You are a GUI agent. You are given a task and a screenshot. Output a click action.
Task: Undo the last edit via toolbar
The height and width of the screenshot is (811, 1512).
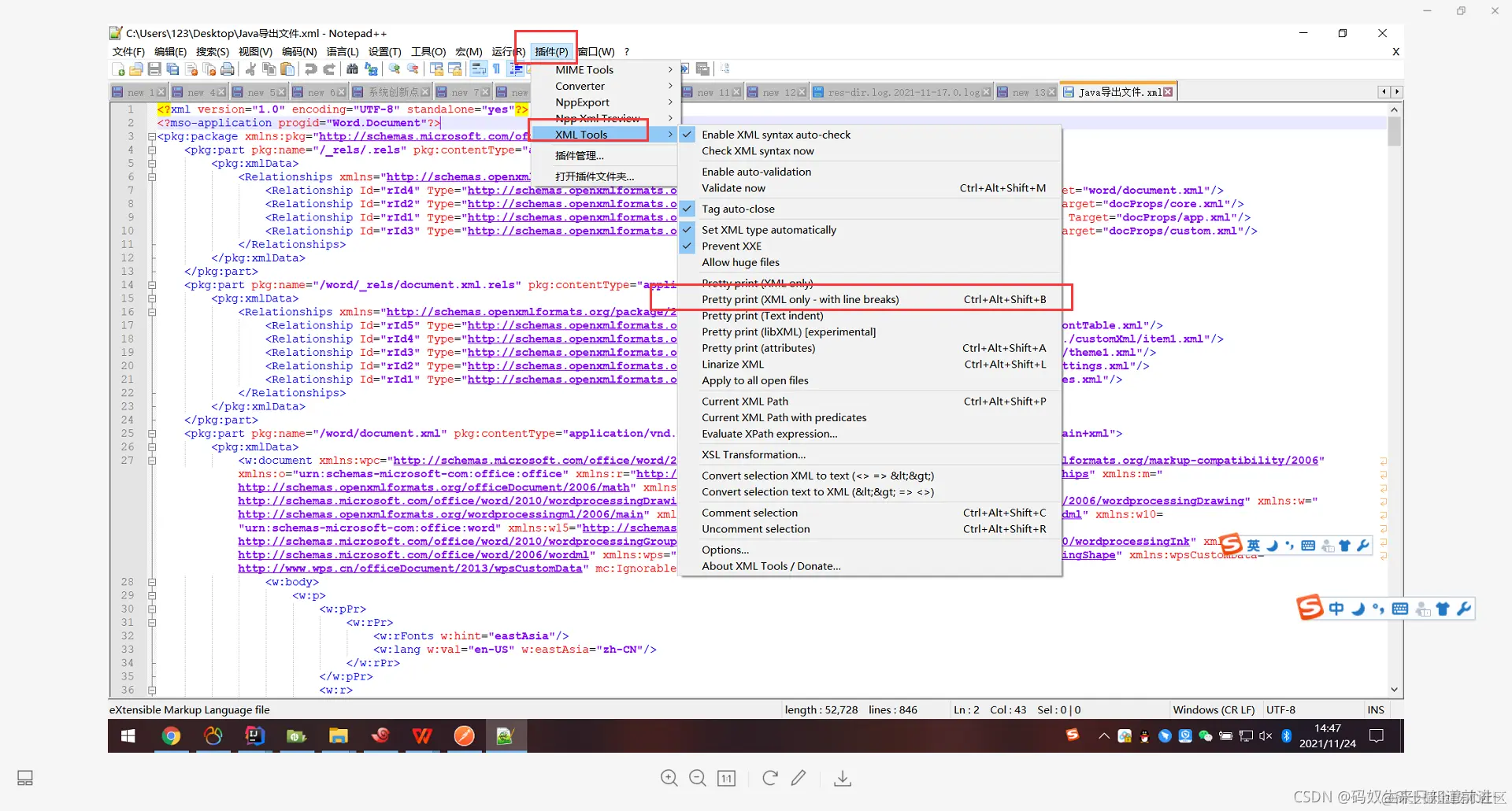pyautogui.click(x=310, y=69)
